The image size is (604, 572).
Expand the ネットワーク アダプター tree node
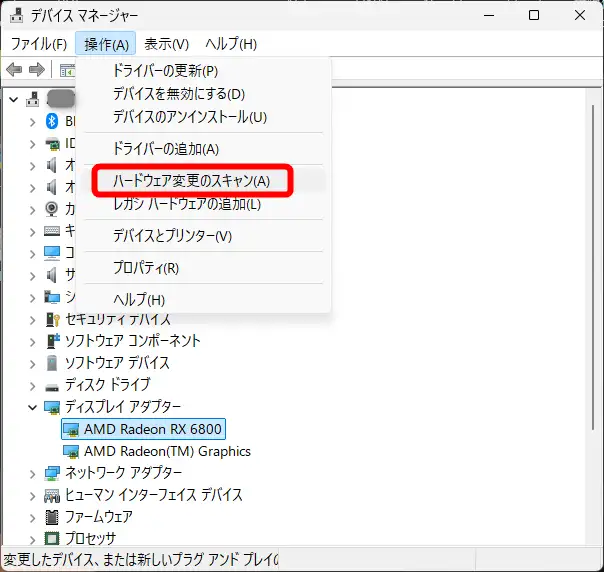coord(33,473)
